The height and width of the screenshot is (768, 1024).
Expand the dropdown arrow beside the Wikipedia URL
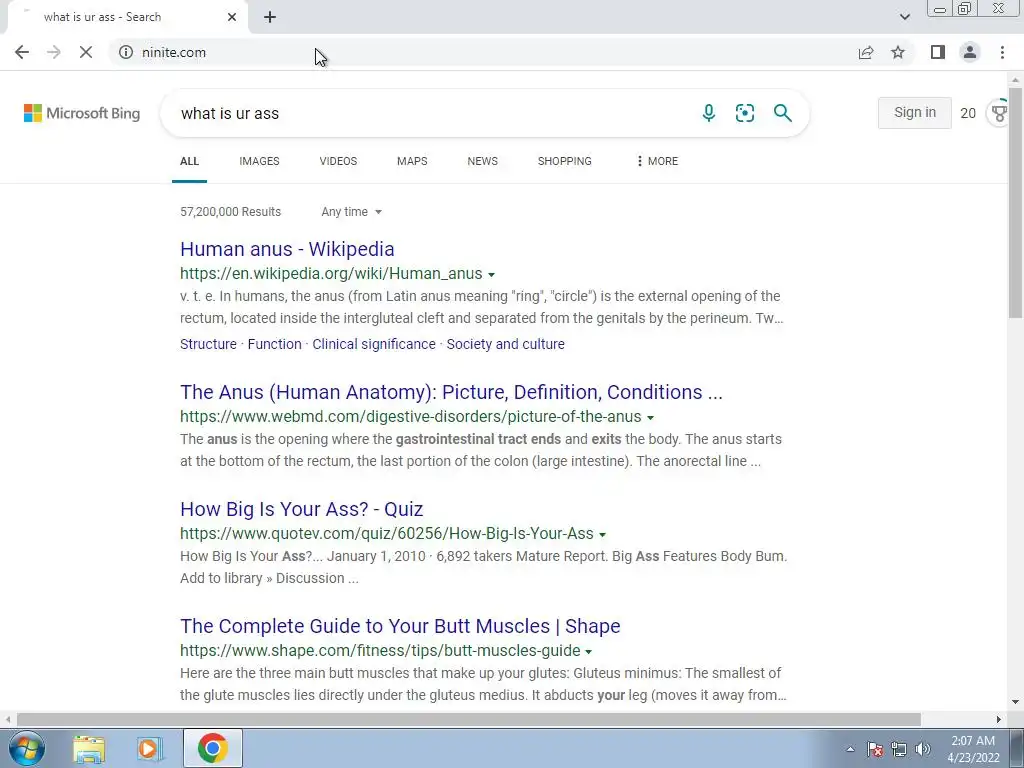pyautogui.click(x=492, y=275)
